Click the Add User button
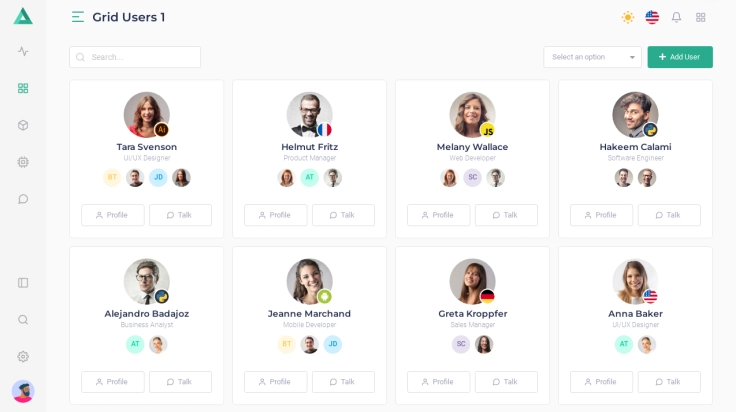The height and width of the screenshot is (412, 736). click(680, 57)
